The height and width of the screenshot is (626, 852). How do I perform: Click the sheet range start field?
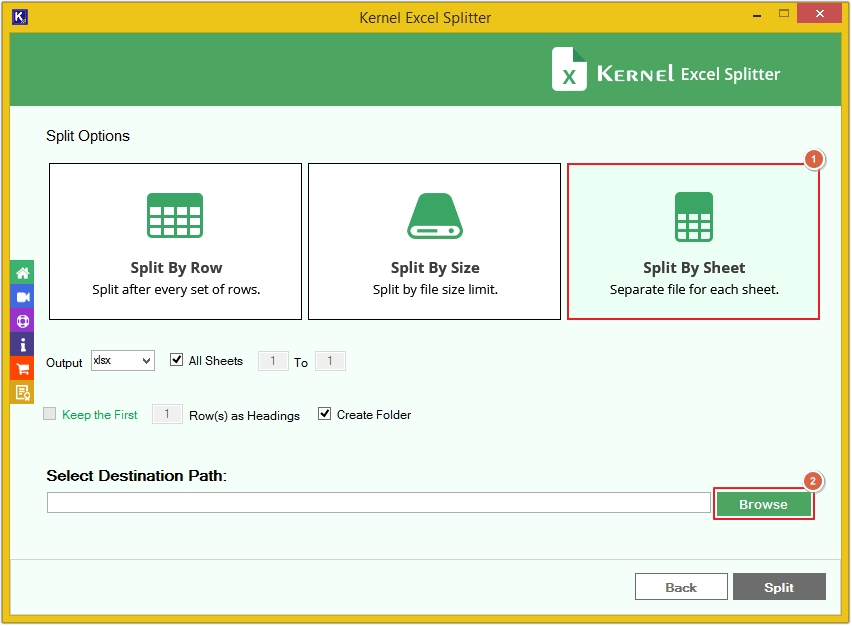click(273, 361)
